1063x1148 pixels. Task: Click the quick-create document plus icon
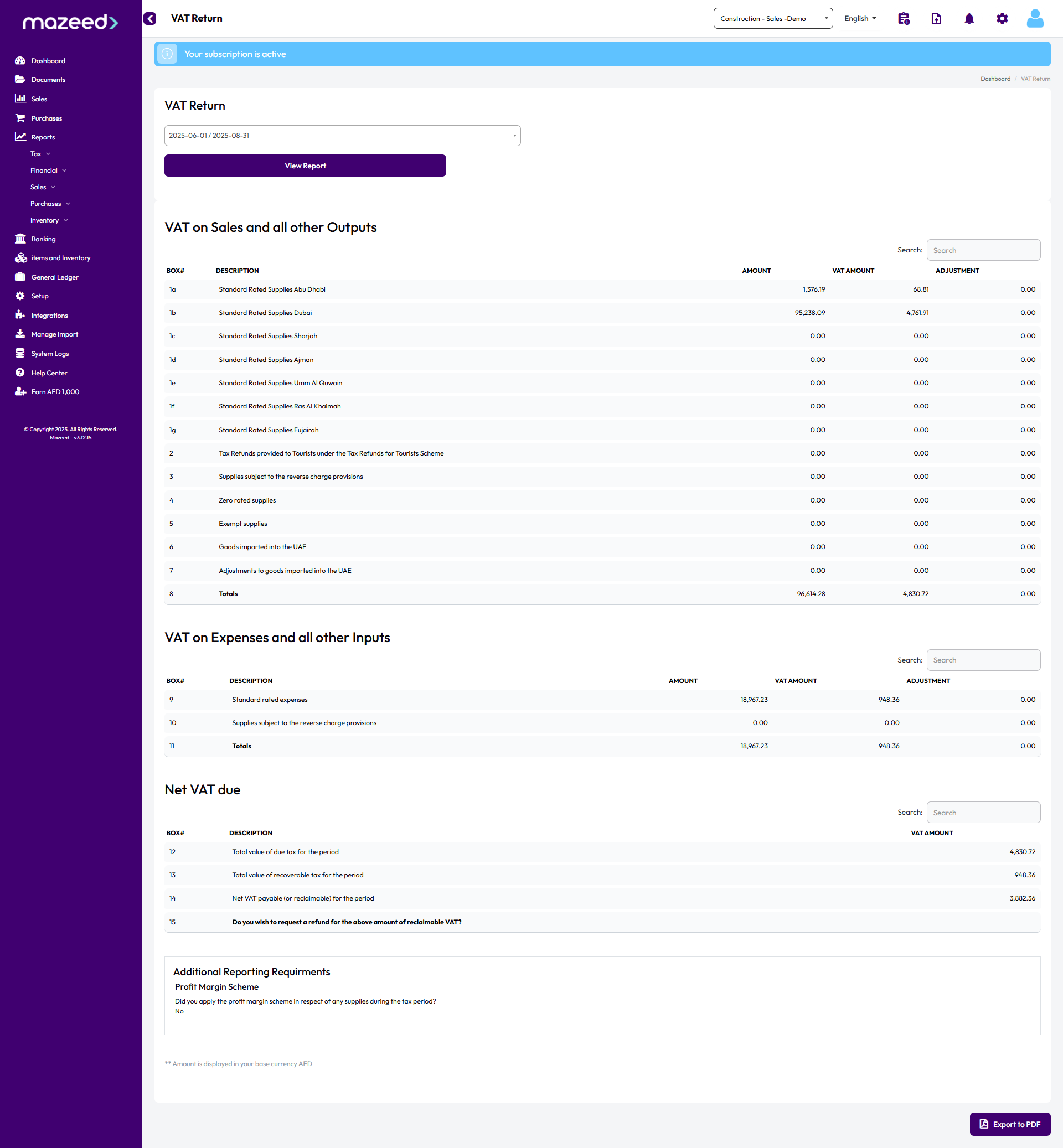903,19
